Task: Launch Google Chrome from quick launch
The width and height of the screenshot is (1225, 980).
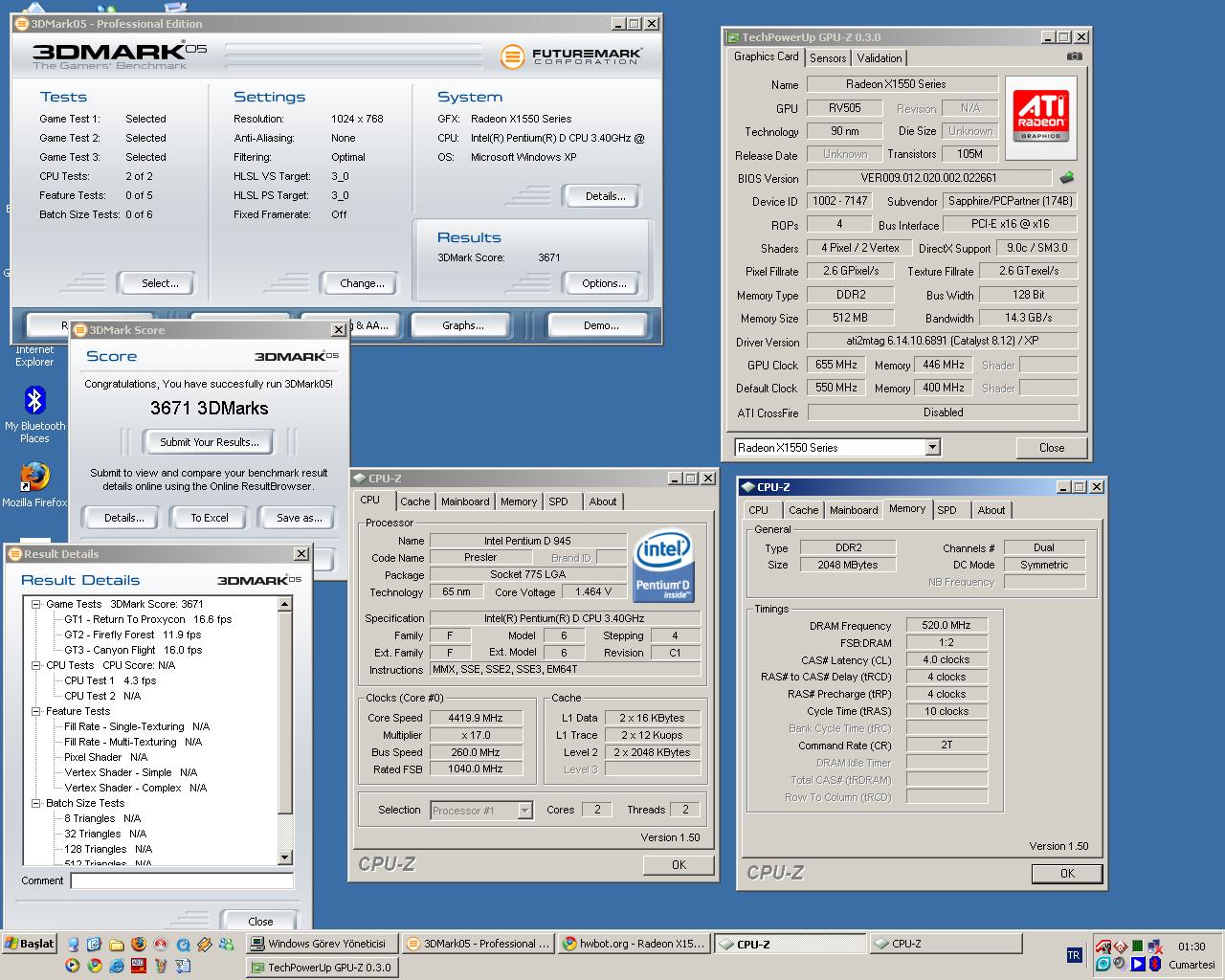Action: (x=95, y=965)
